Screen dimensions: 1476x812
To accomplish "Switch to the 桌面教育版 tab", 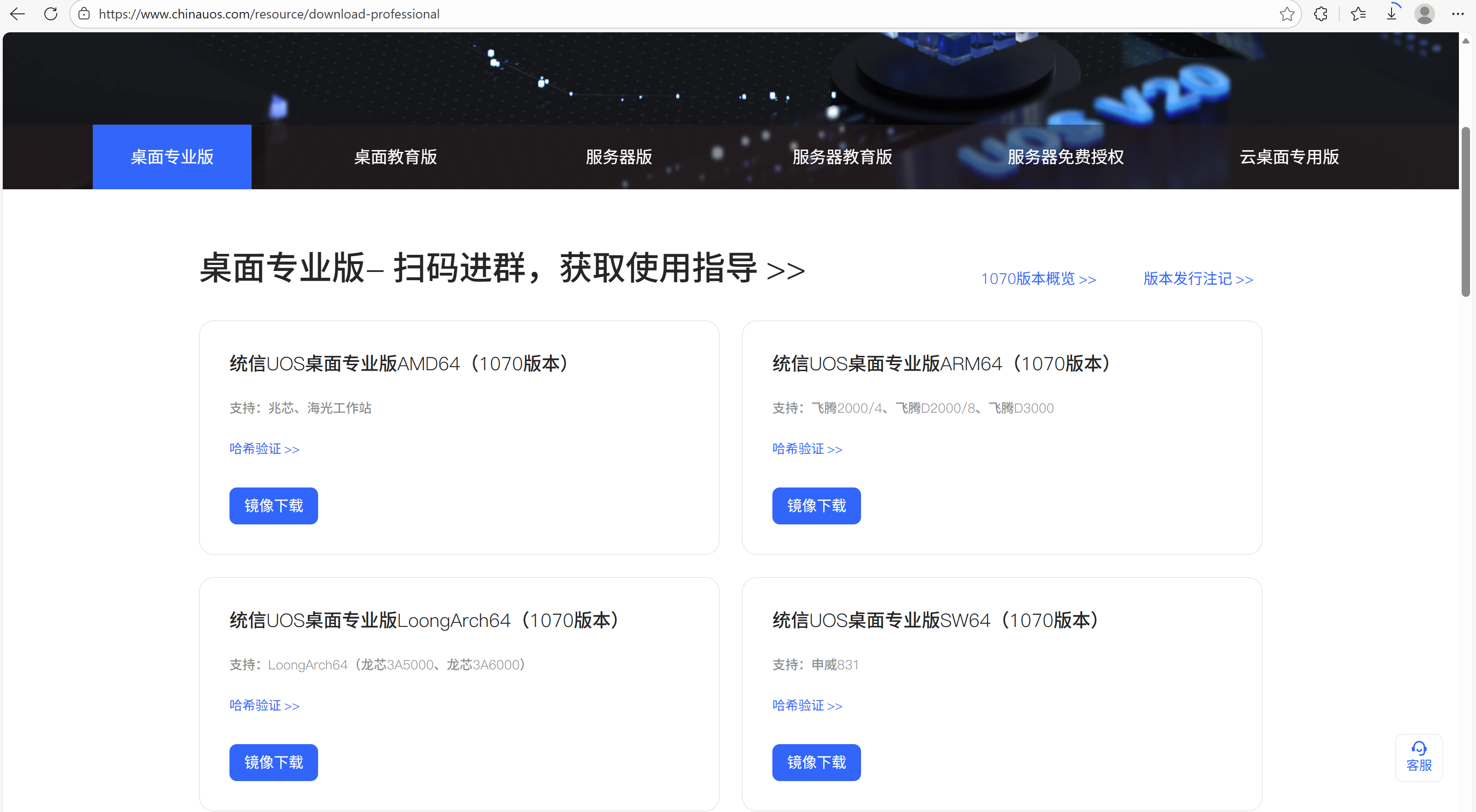I will click(x=395, y=156).
